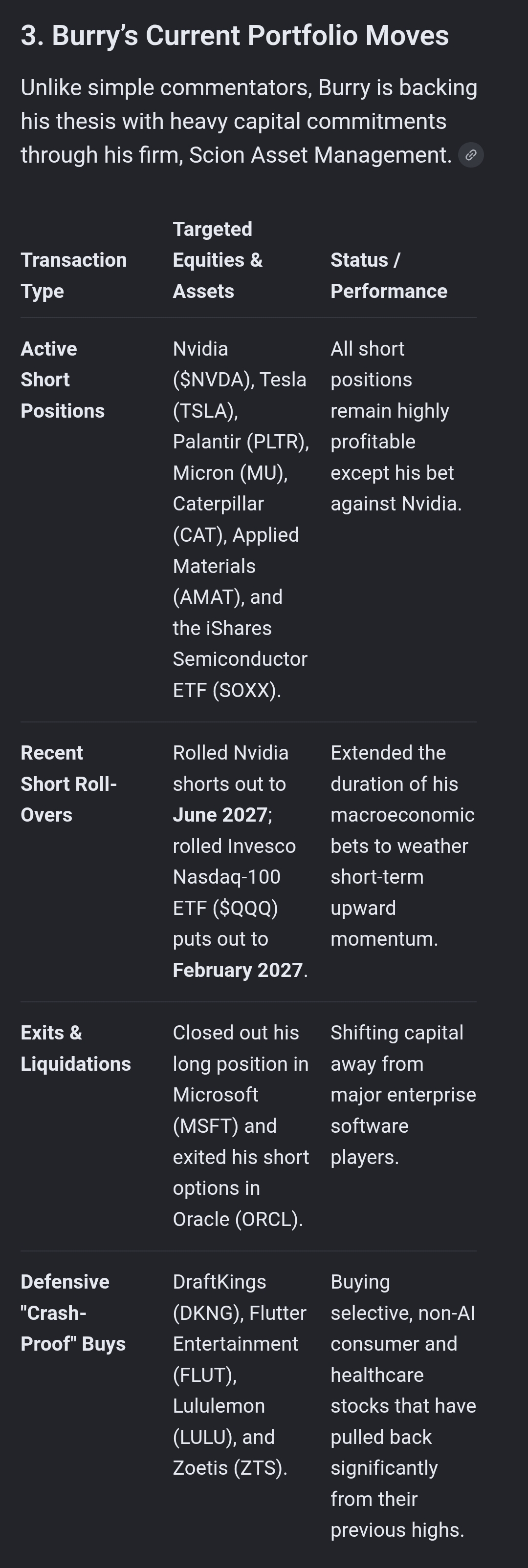Click the source link icon after Scion Asset Management

[x=471, y=155]
